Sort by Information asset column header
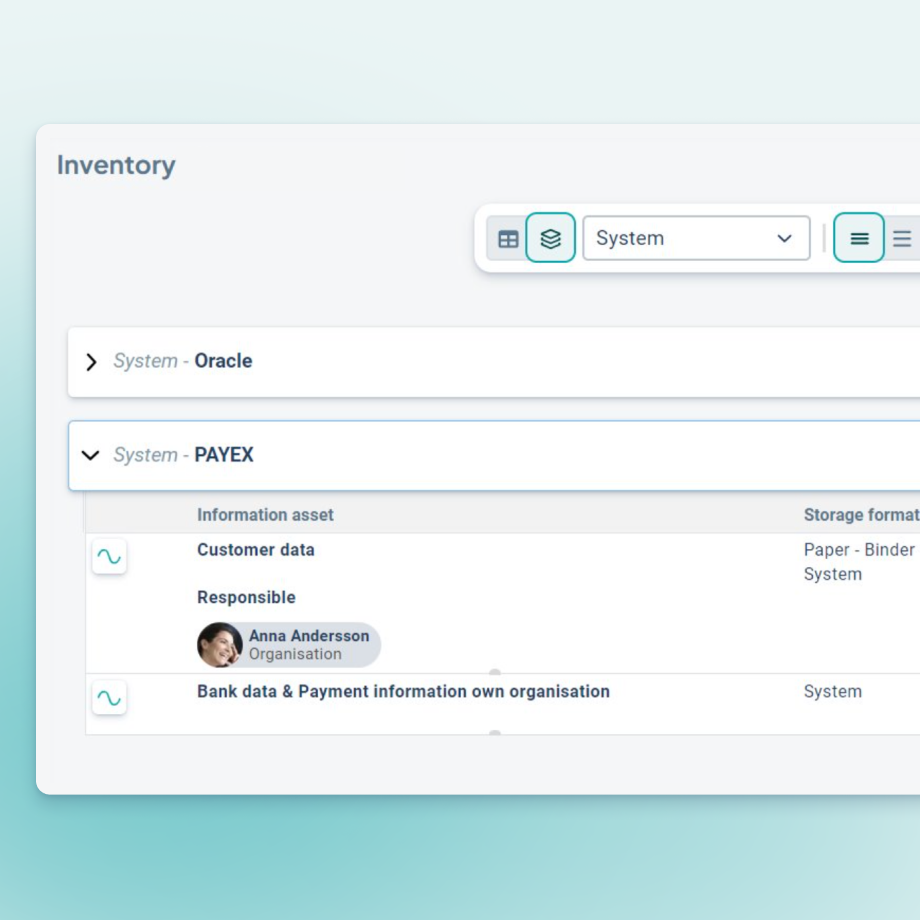 coord(265,515)
